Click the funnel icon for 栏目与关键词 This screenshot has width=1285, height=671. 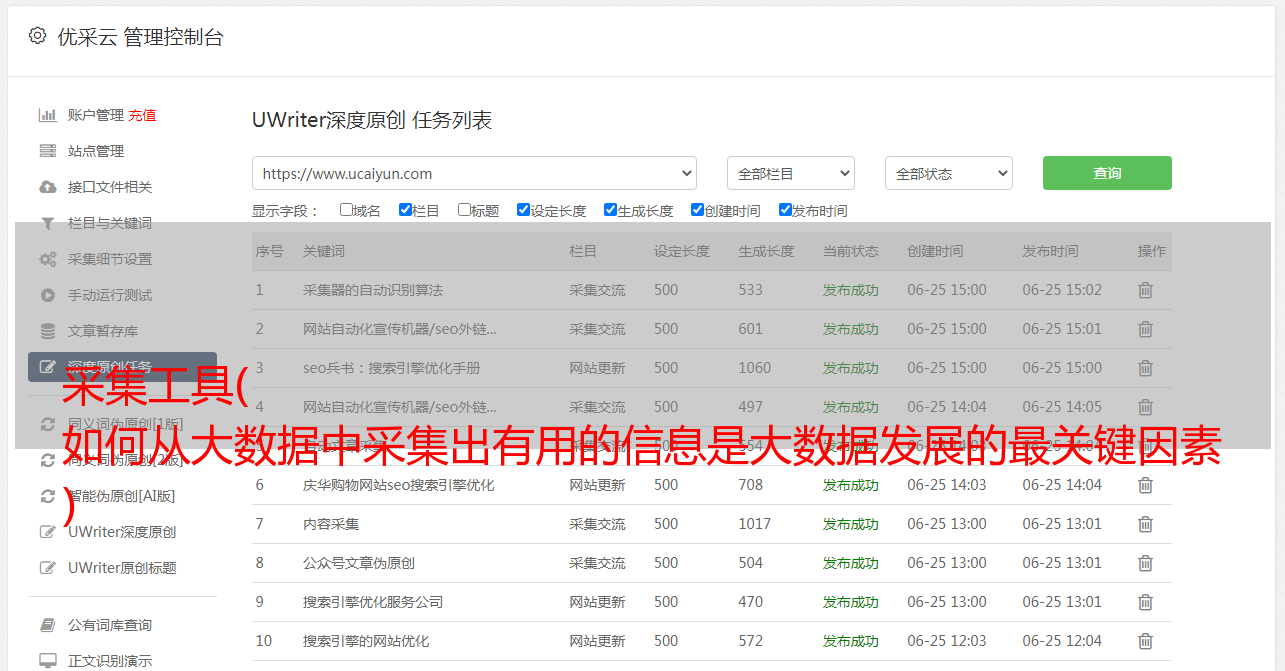click(x=47, y=223)
